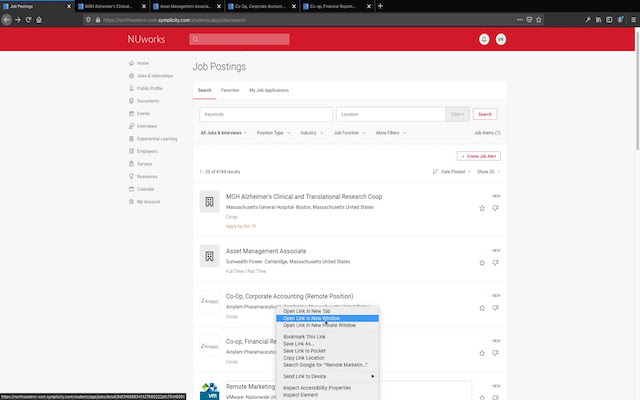Mark Asset Management Associate as not interested
The image size is (640, 400).
click(495, 263)
